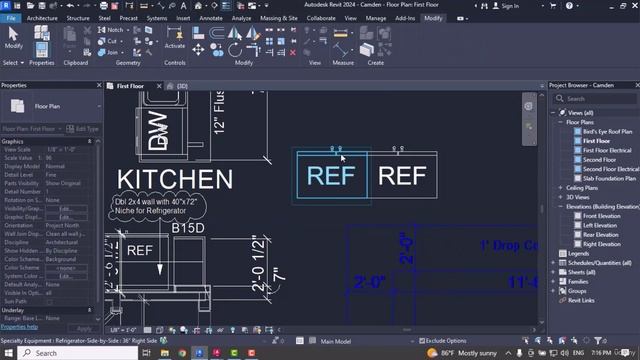Open the File menu tab
This screenshot has height=360, width=640.
click(x=11, y=18)
